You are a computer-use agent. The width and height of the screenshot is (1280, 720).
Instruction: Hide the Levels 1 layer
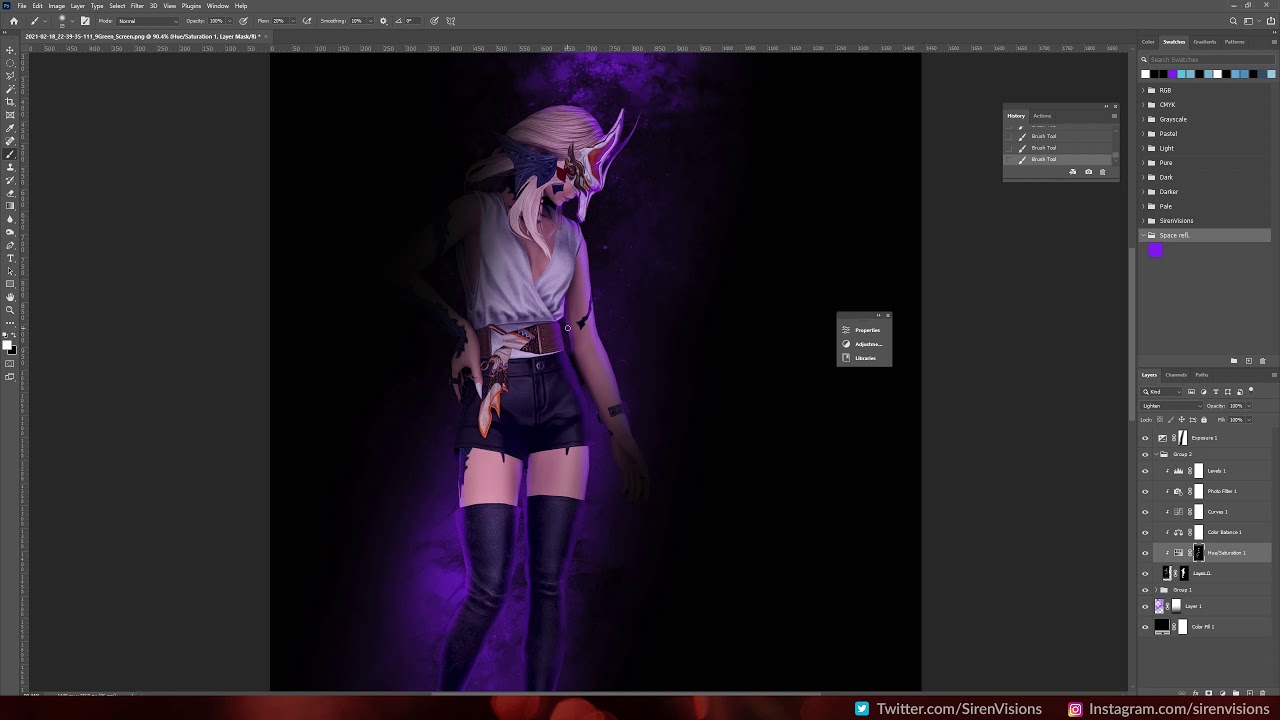click(x=1145, y=471)
